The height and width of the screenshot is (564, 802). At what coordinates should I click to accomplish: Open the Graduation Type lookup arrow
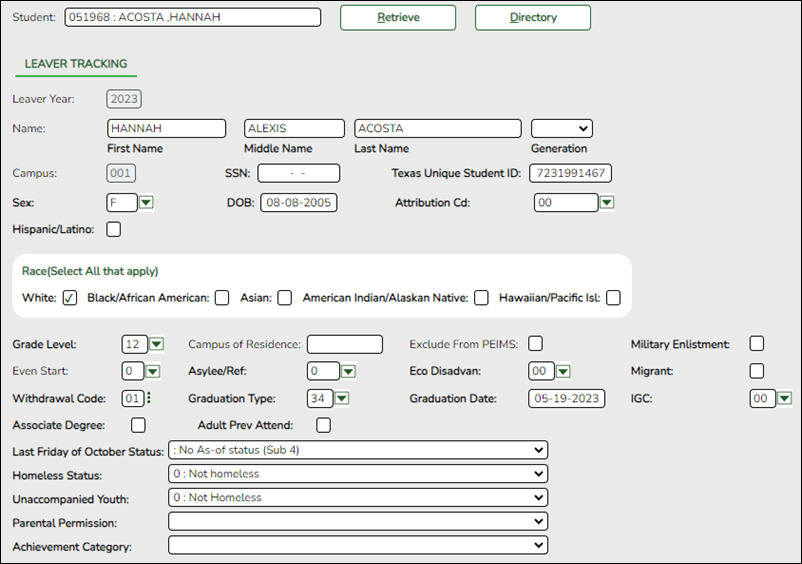pos(342,398)
